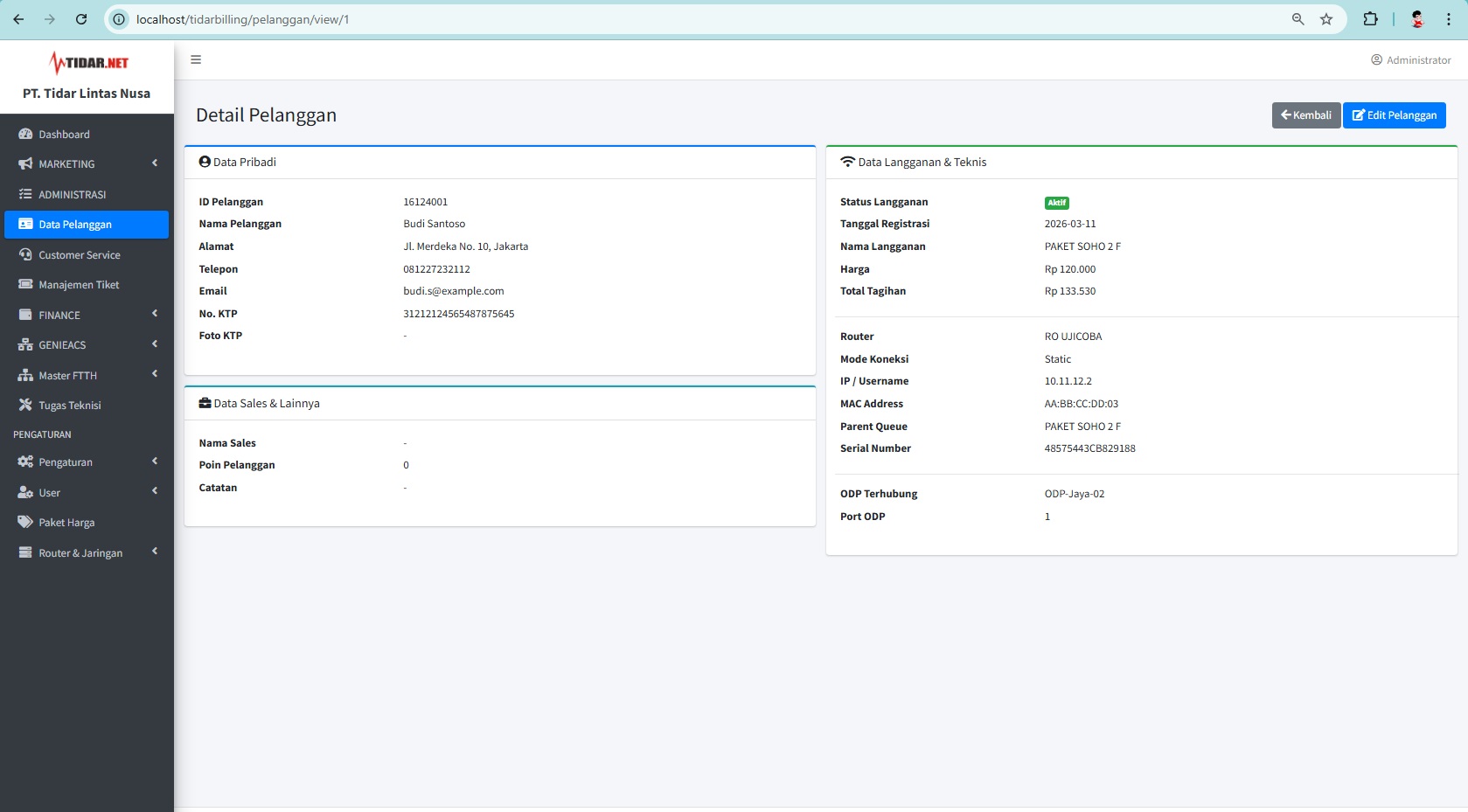
Task: Click the browser extensions puzzle icon
Action: pos(1370,19)
